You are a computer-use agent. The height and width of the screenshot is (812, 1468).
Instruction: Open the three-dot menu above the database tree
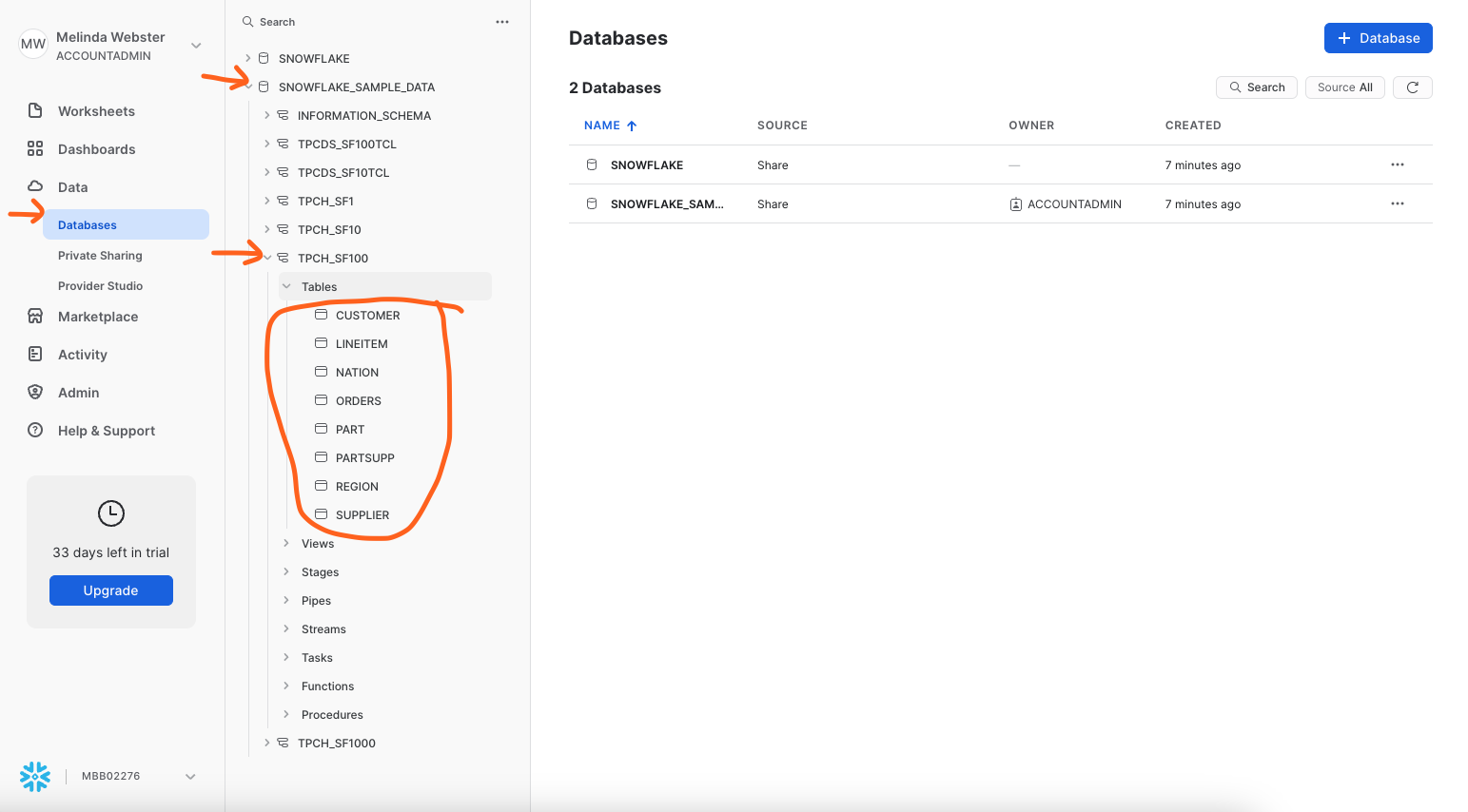(502, 22)
